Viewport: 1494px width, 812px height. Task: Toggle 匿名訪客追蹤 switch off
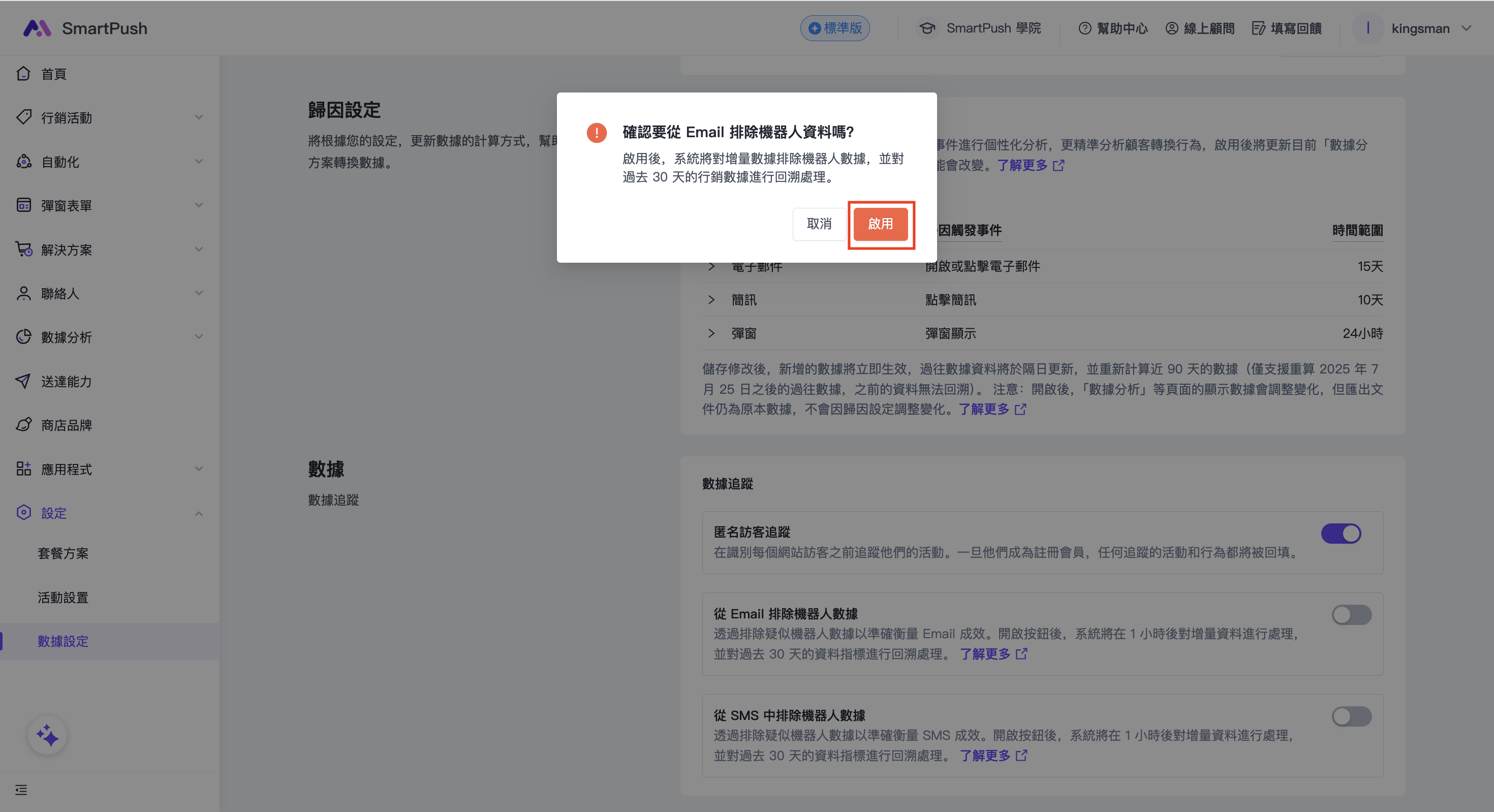tap(1341, 534)
